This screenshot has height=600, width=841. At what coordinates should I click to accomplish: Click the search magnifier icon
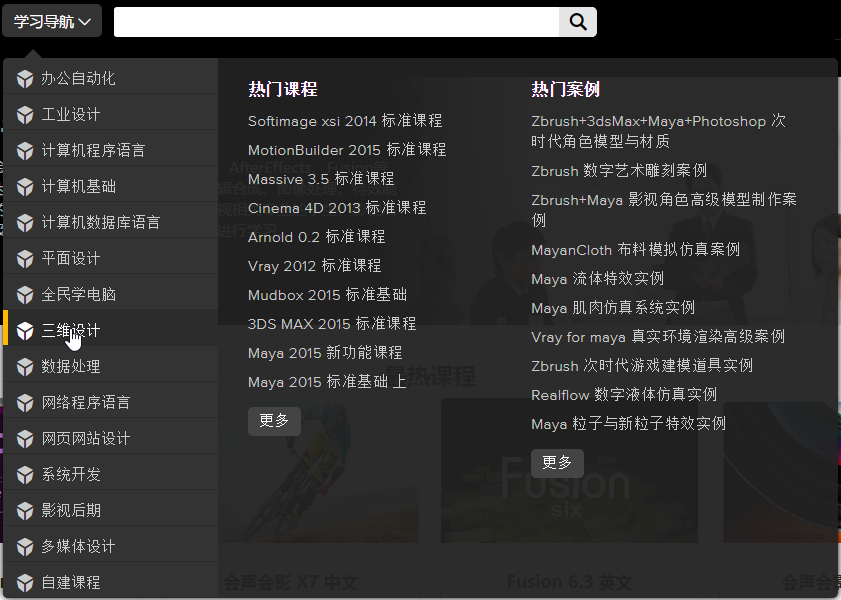578,22
